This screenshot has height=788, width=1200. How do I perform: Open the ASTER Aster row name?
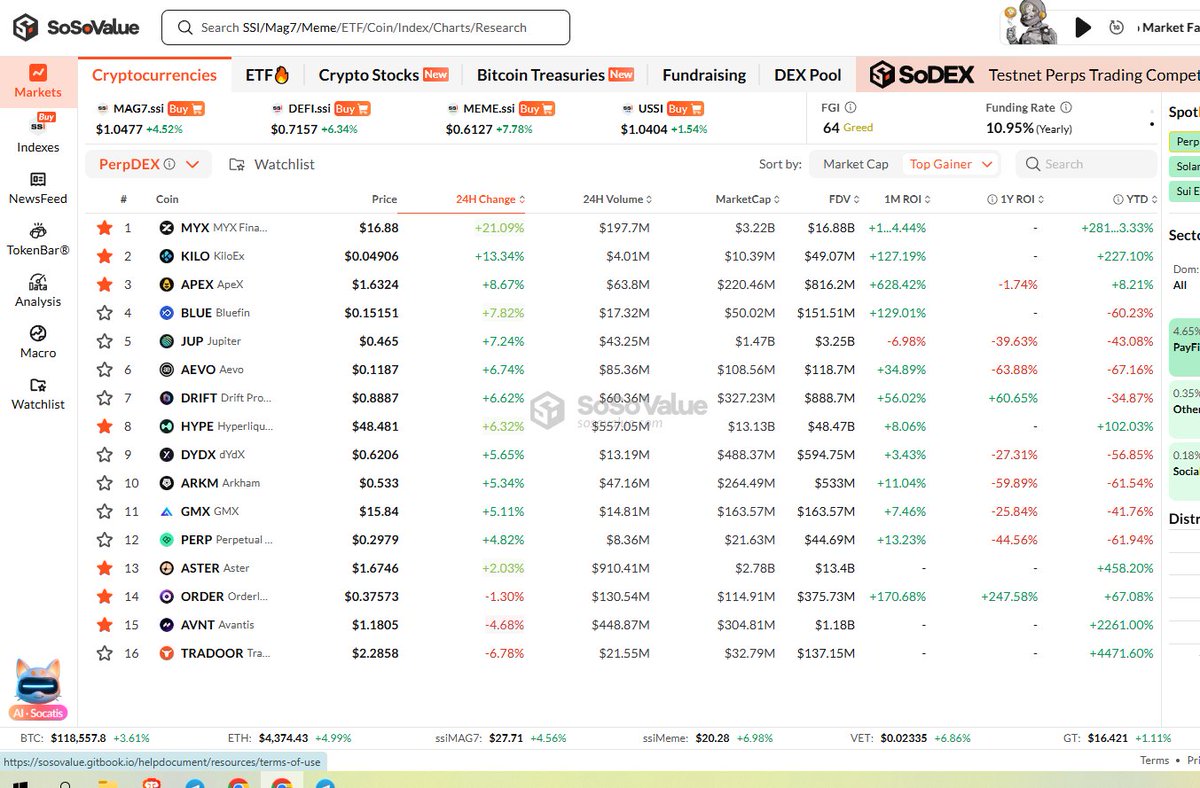[216, 568]
